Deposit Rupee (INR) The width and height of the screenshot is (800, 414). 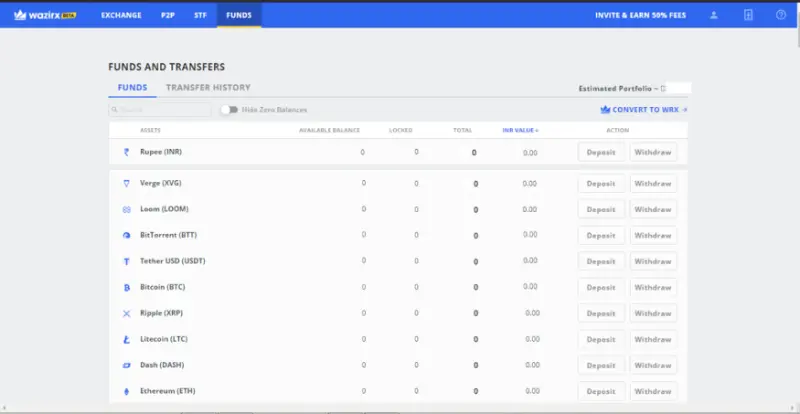pyautogui.click(x=601, y=152)
